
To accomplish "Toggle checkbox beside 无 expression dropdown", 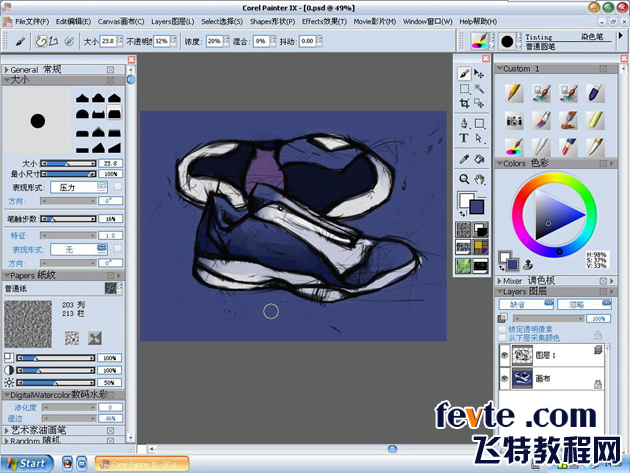I will coord(117,249).
